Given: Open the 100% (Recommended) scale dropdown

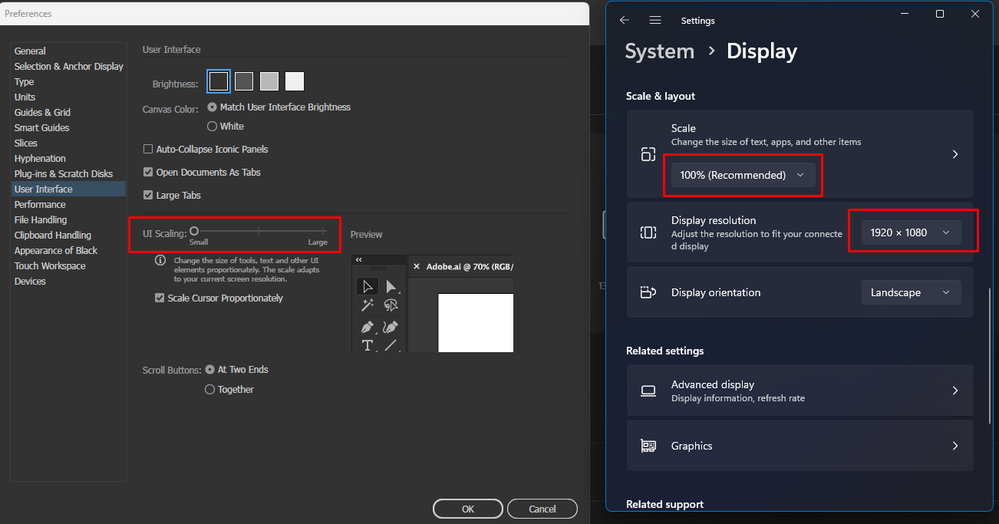Looking at the screenshot, I should pos(742,175).
